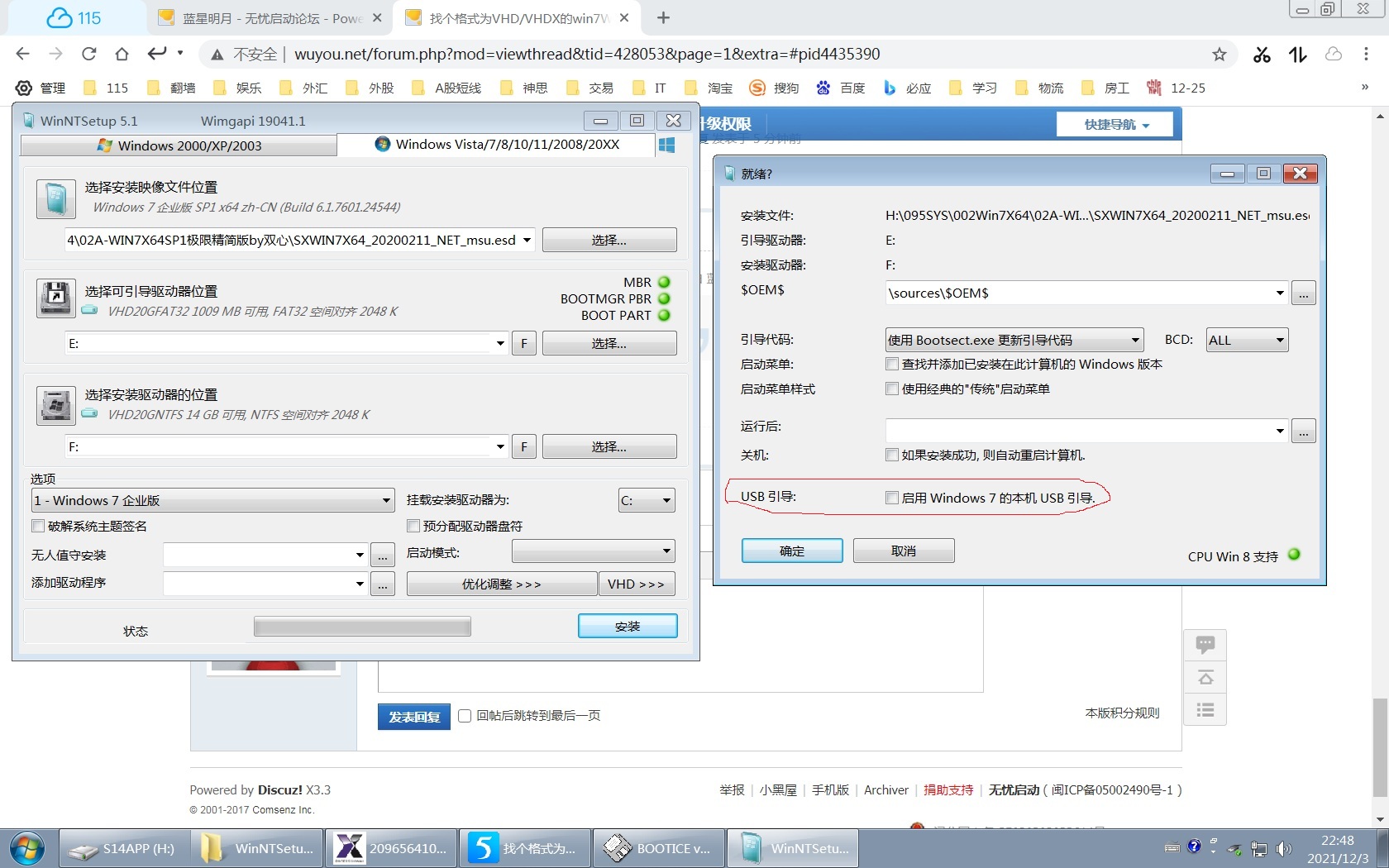This screenshot has width=1389, height=868.
Task: Click the installation drive icon
Action: [56, 406]
